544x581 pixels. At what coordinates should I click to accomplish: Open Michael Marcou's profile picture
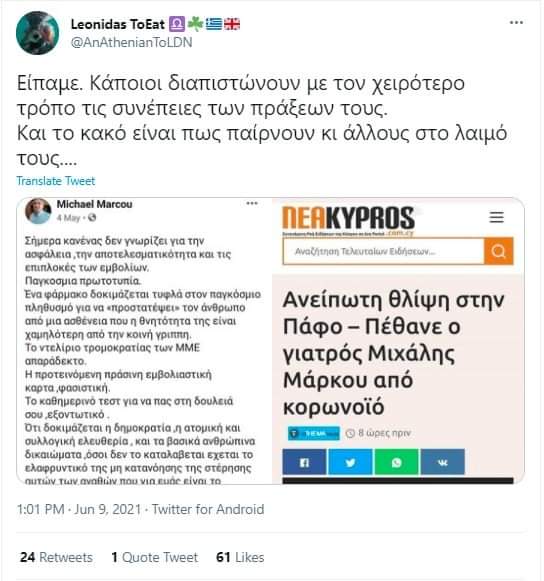point(38,211)
